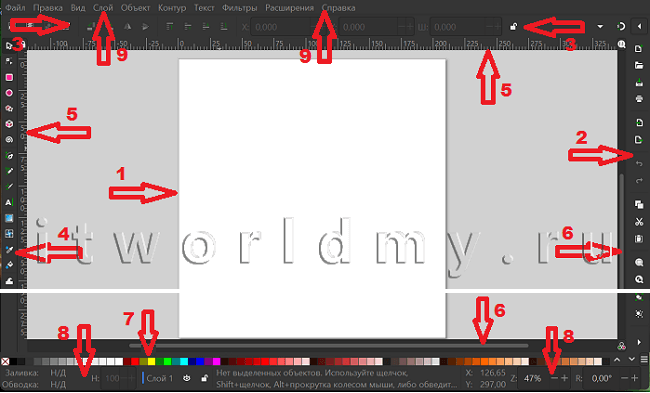Raise selection to top
Viewport: 650px width, 393px height.
(x=170, y=27)
